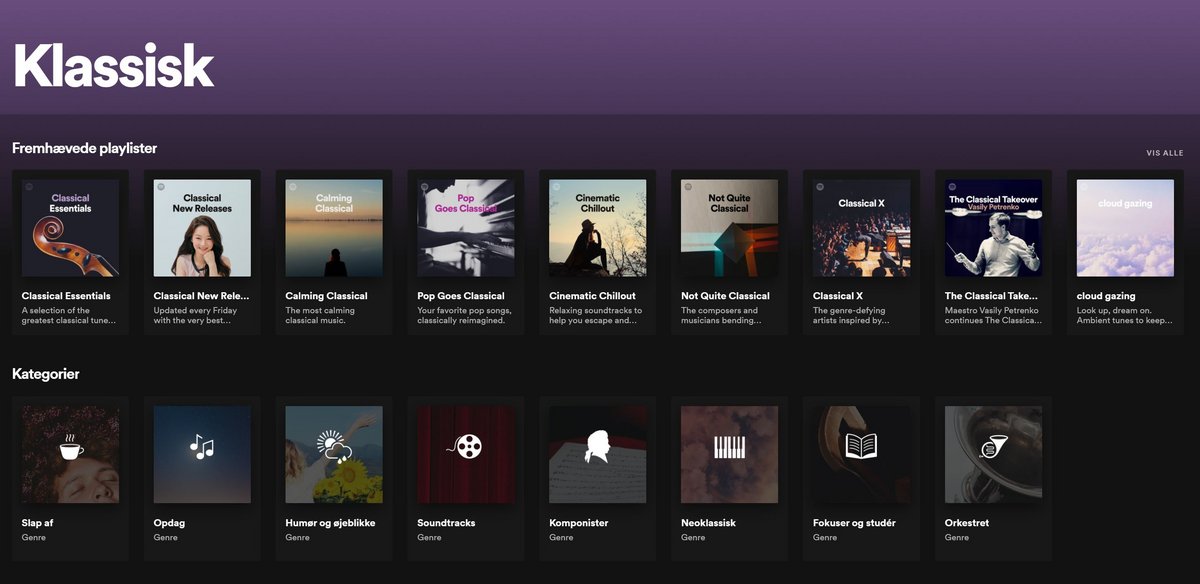The height and width of the screenshot is (584, 1200).
Task: Open the Classical Essentials playlist cover
Action: click(x=70, y=228)
